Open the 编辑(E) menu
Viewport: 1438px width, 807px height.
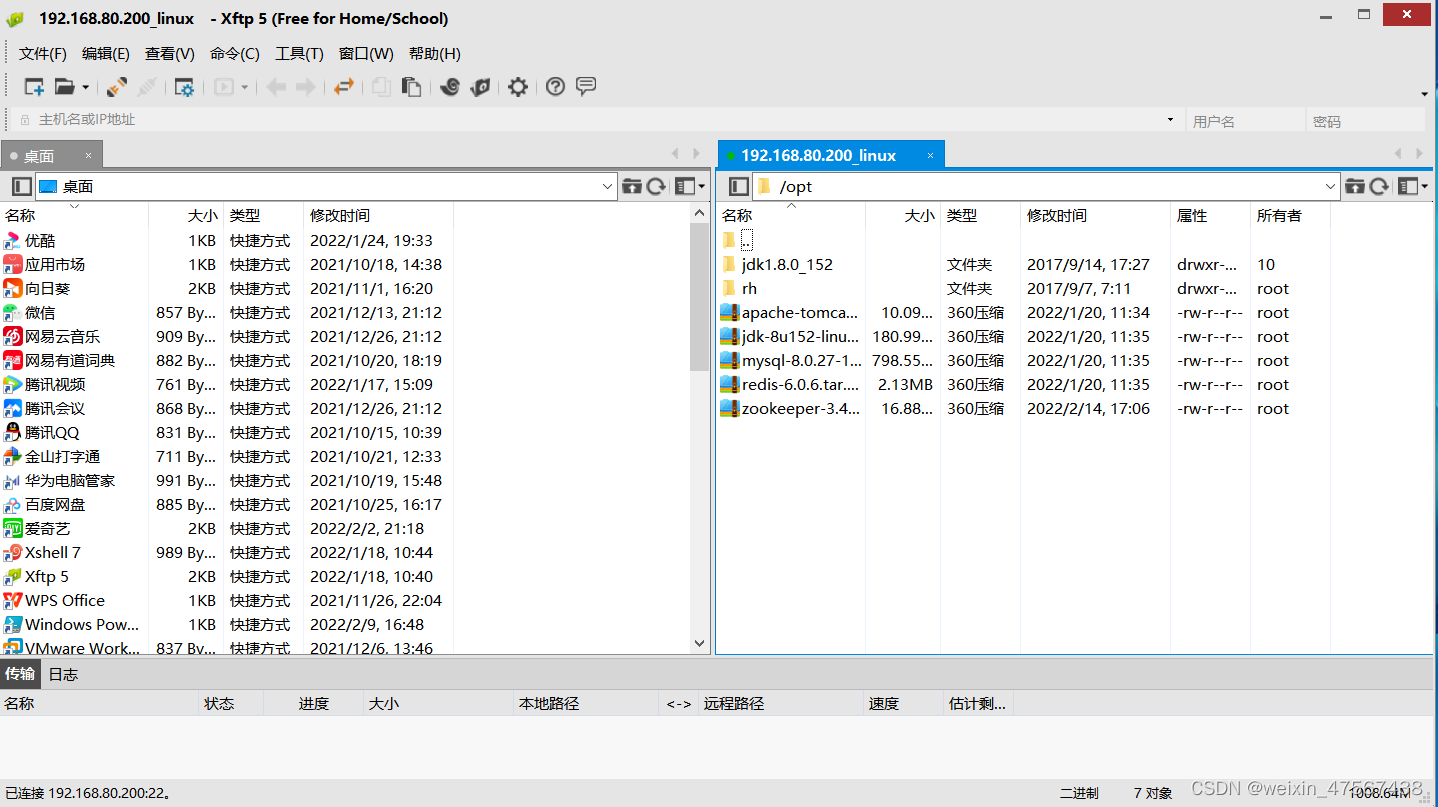[x=106, y=54]
